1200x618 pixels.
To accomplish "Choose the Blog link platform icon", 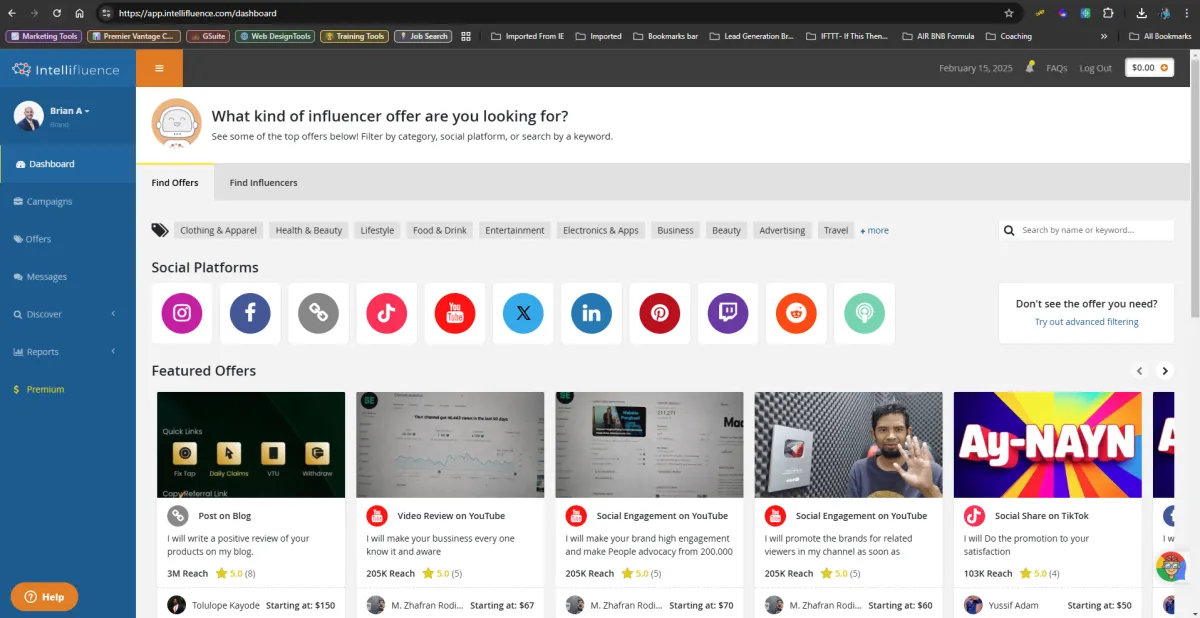I will [318, 313].
